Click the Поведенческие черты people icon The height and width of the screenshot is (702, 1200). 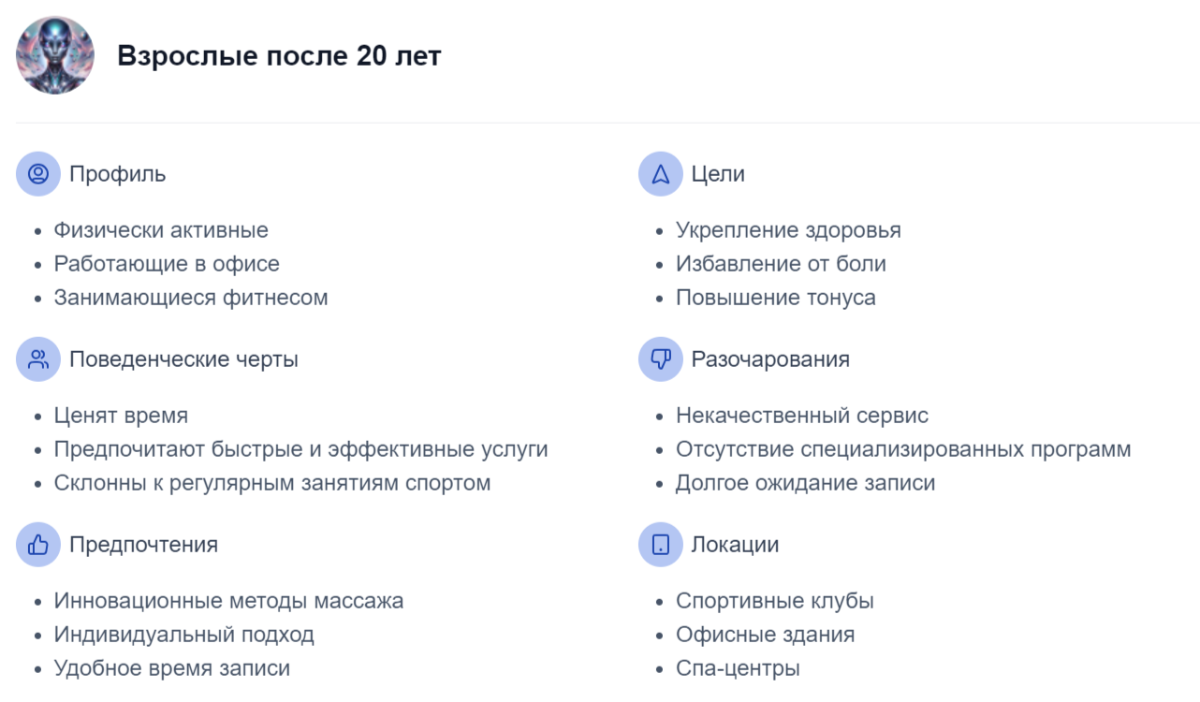tap(38, 359)
